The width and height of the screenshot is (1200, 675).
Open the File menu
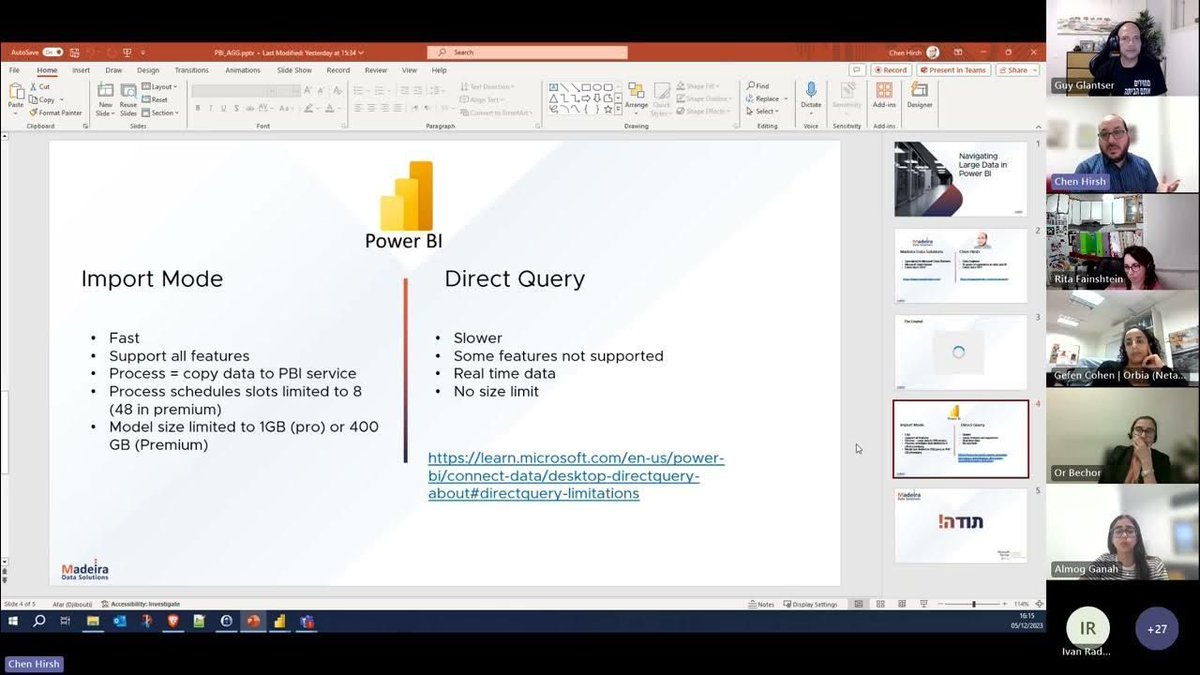click(x=14, y=70)
